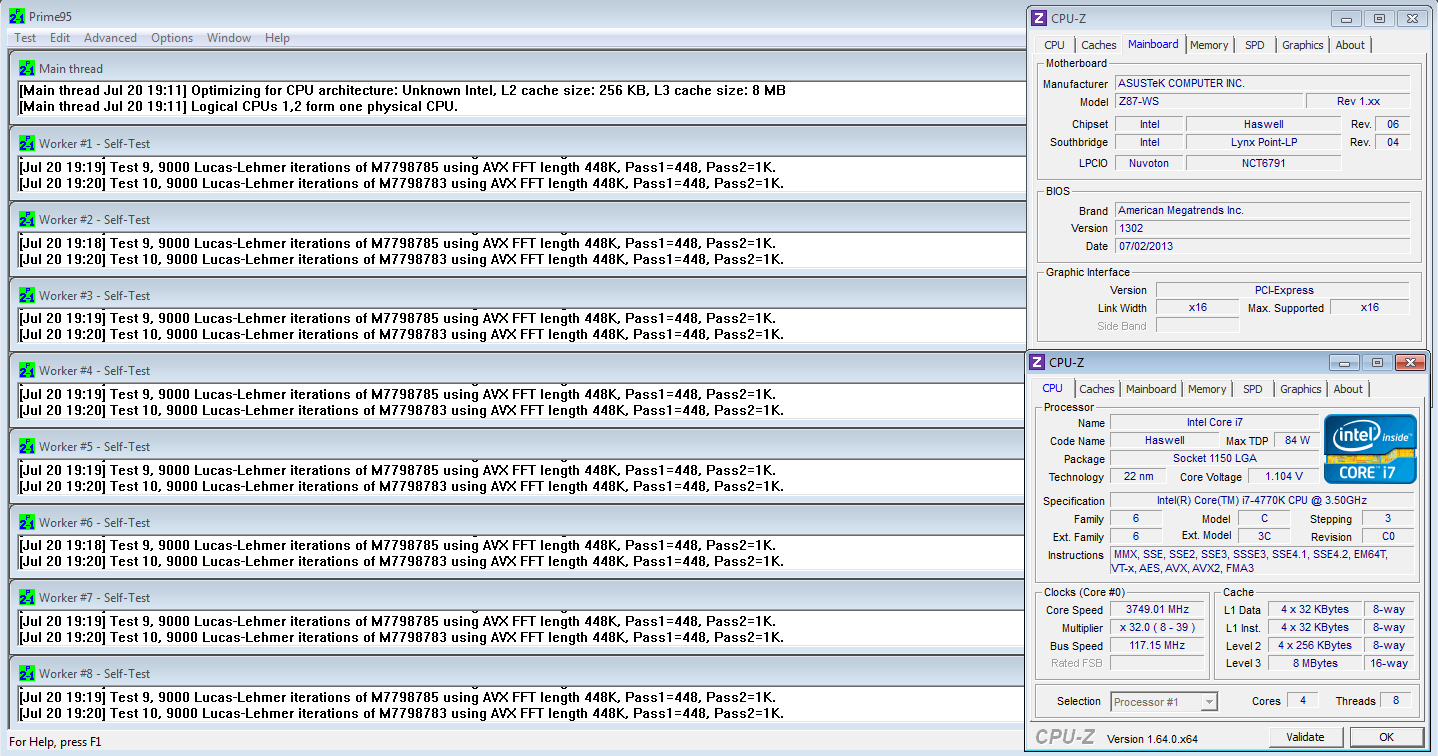Click the Worker #8 Self-Test window icon
Screen dimensions: 1438x756
27,673
